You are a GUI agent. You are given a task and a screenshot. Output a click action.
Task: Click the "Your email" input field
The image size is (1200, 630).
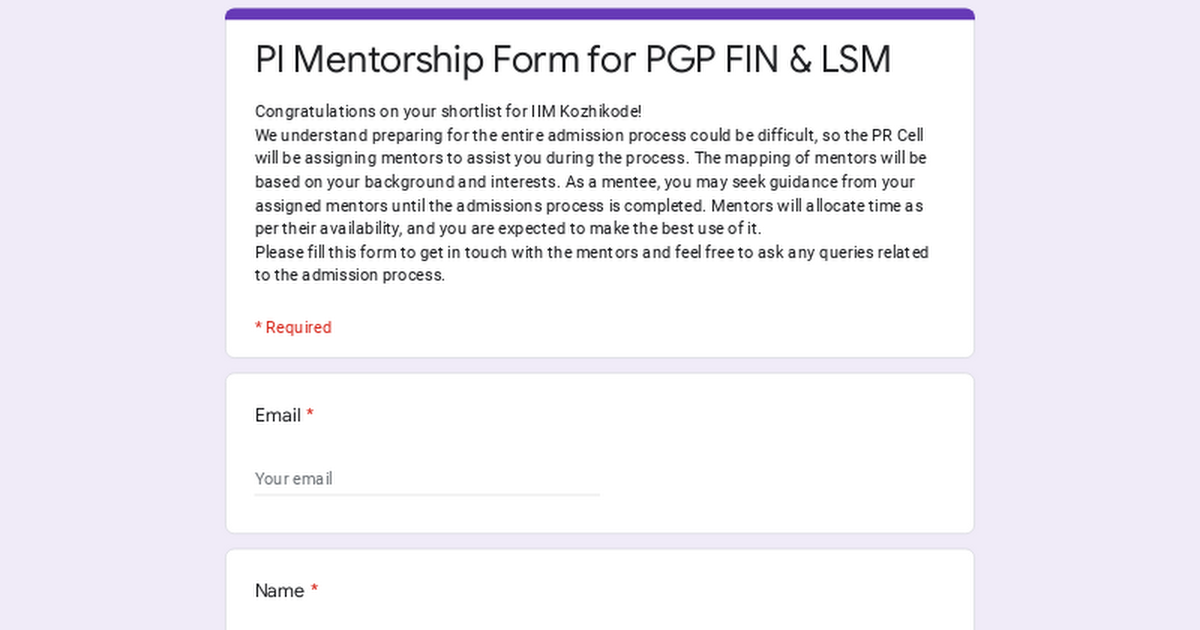(x=427, y=479)
